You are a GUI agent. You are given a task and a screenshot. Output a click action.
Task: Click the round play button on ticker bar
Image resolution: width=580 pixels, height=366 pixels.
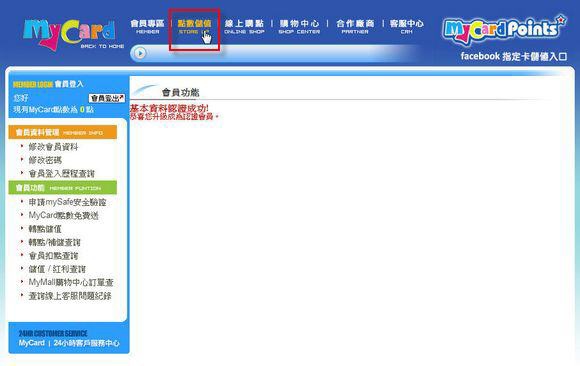pos(140,53)
